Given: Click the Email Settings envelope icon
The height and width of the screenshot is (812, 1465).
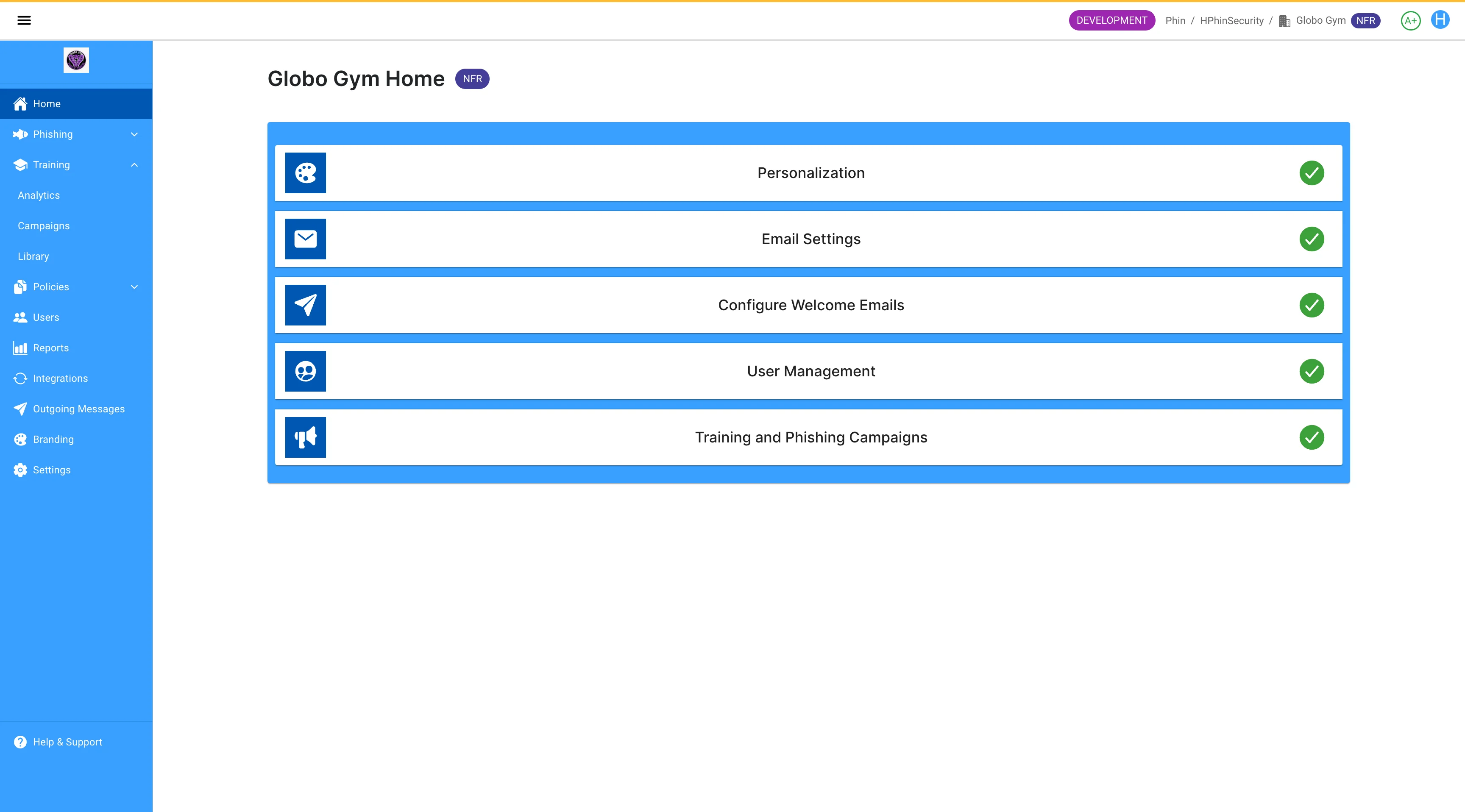Looking at the screenshot, I should pyautogui.click(x=305, y=239).
